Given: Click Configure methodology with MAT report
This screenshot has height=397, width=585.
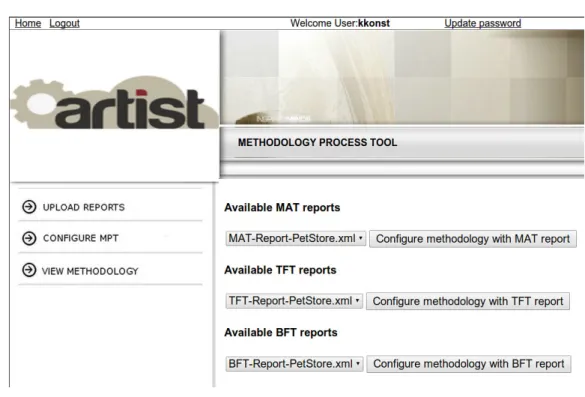Looking at the screenshot, I should [x=473, y=239].
